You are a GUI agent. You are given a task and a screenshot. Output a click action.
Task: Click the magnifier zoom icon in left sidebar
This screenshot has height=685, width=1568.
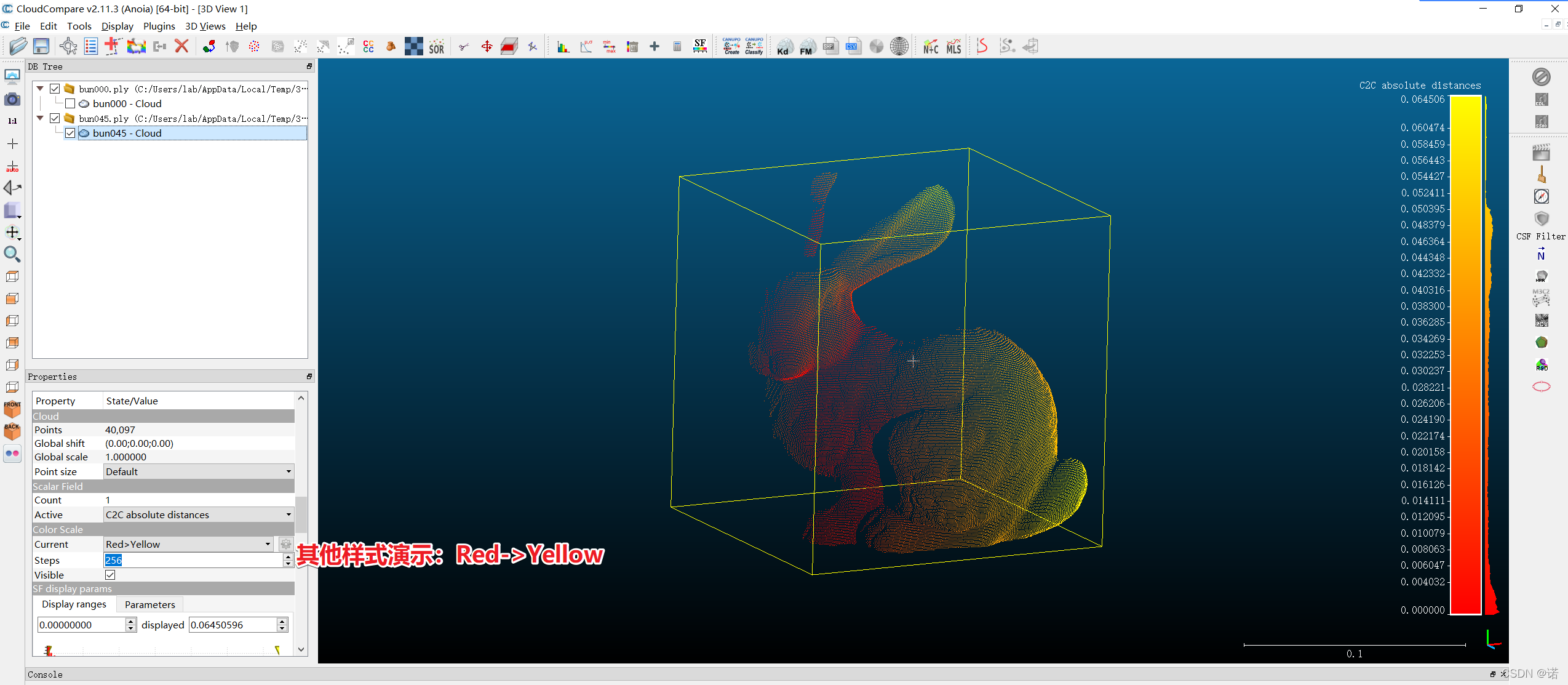(x=12, y=254)
